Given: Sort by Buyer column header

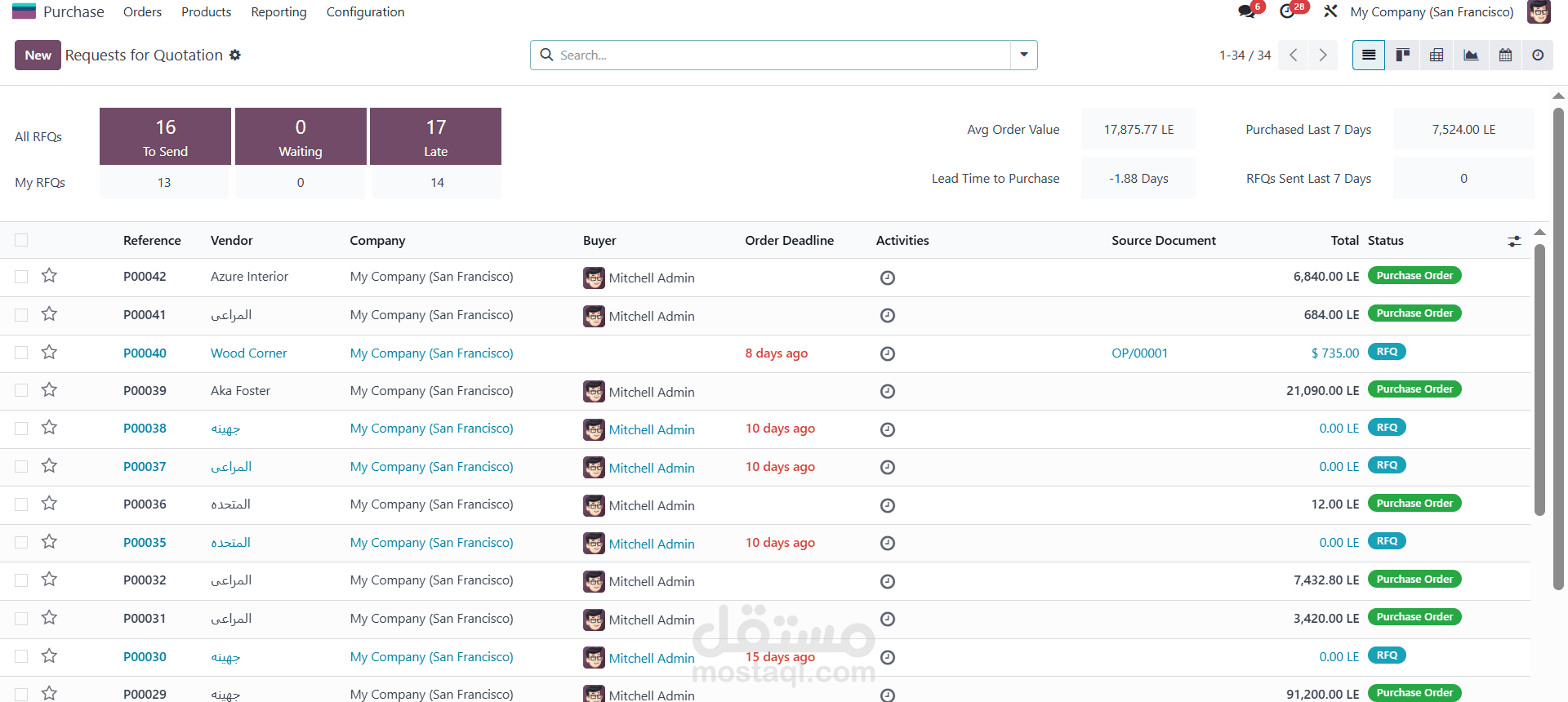Looking at the screenshot, I should click(x=599, y=240).
